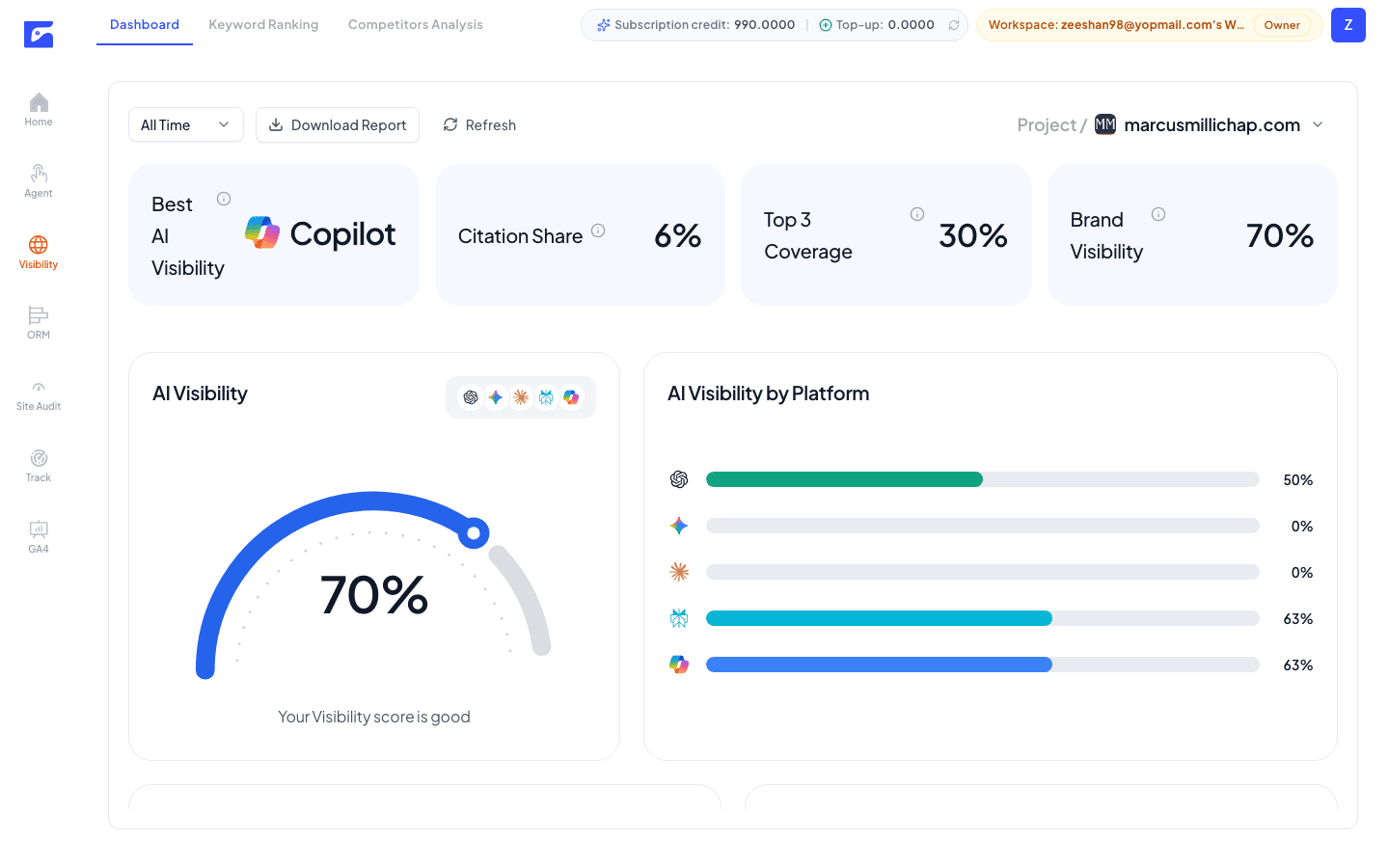1389x868 pixels.
Task: Click the 50% ChatGPT percentage label
Action: pyautogui.click(x=1297, y=479)
